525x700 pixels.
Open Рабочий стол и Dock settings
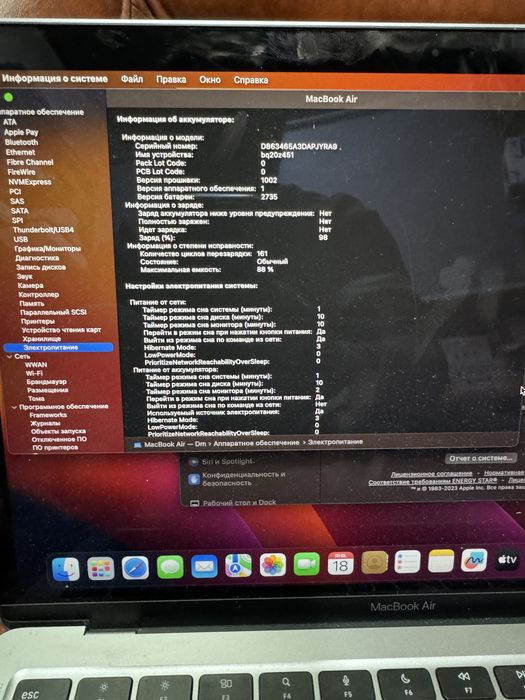(240, 503)
